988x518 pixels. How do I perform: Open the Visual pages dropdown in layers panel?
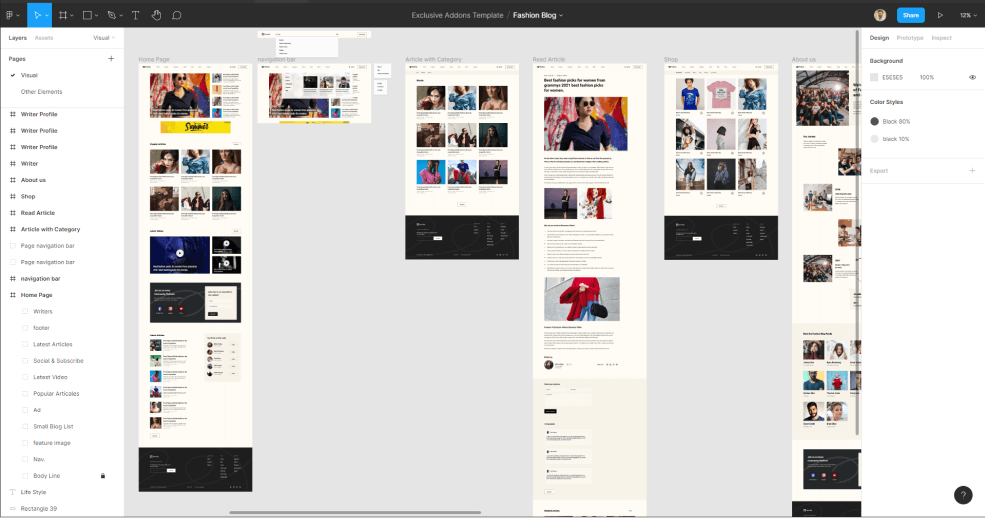tap(104, 38)
